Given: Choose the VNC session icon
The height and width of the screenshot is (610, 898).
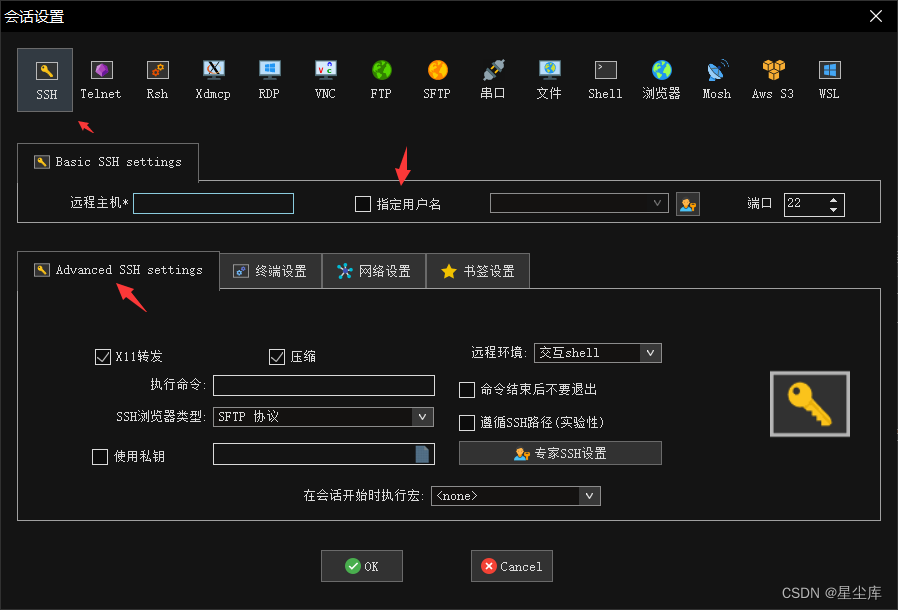Looking at the screenshot, I should click(x=324, y=80).
